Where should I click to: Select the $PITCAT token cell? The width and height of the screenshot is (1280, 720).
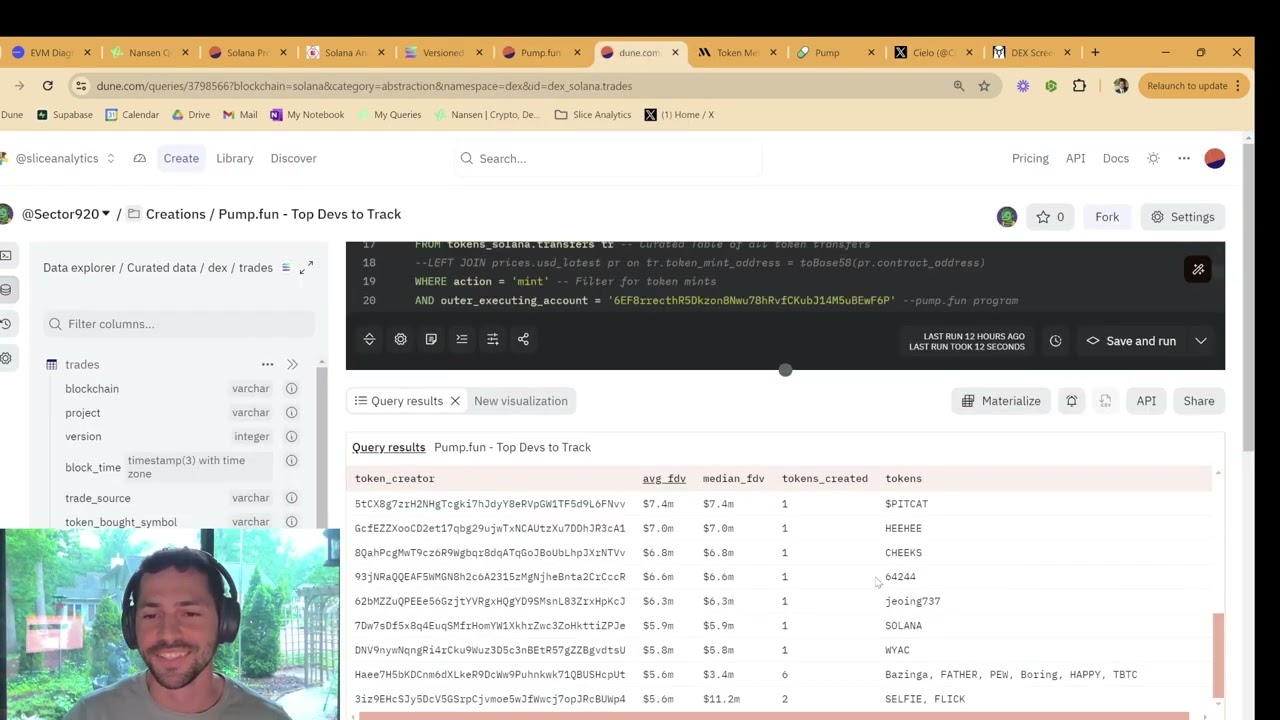906,504
